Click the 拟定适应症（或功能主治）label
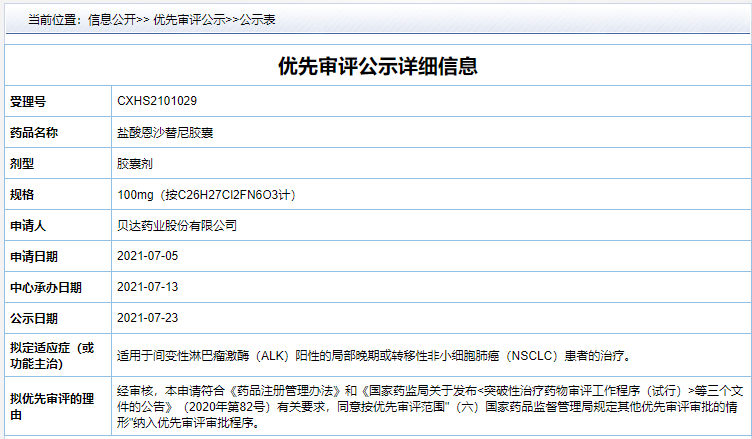The width and height of the screenshot is (752, 439). tap(52, 356)
